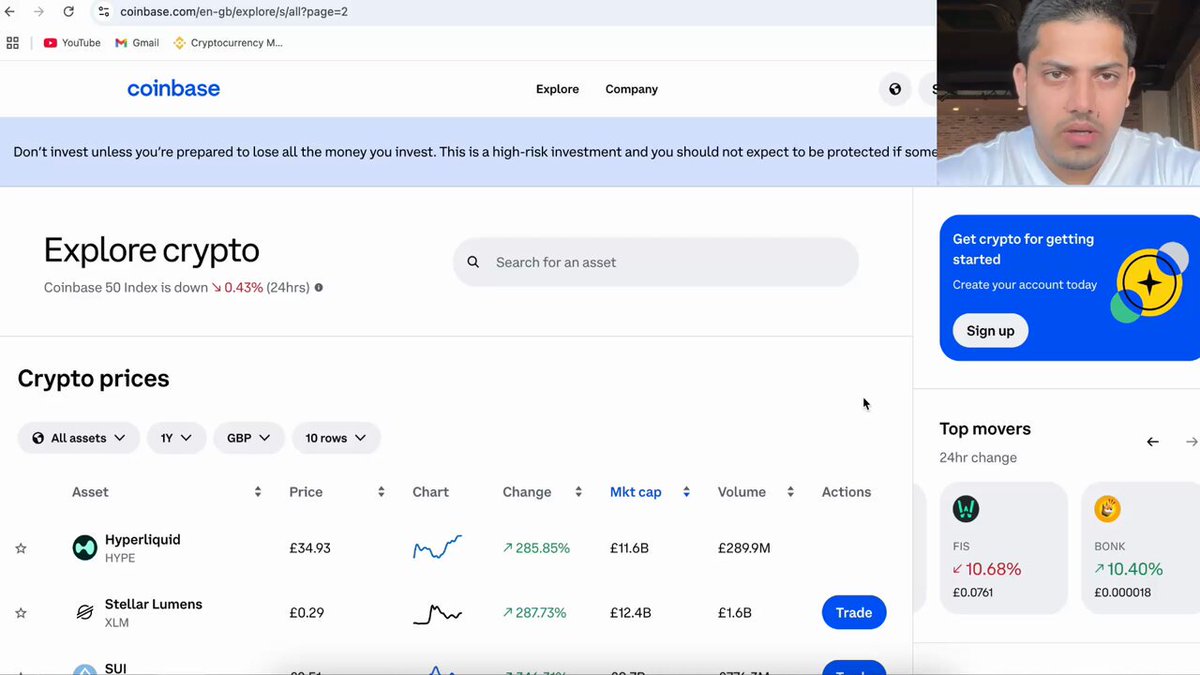Open the BONK top mover card
This screenshot has height=675, width=1200.
click(1141, 548)
